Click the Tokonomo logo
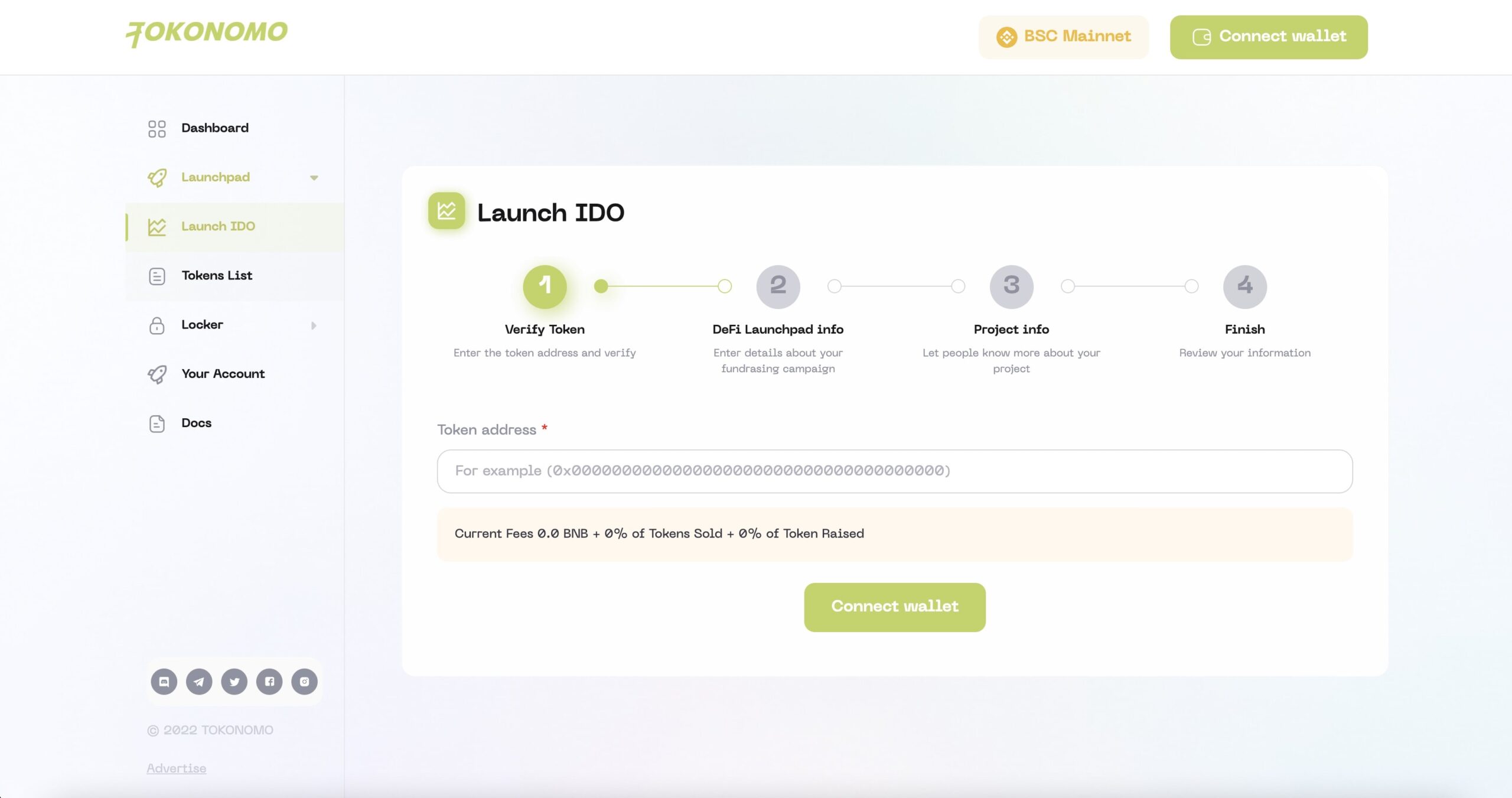Screen dimensions: 1512x798 coord(207,33)
